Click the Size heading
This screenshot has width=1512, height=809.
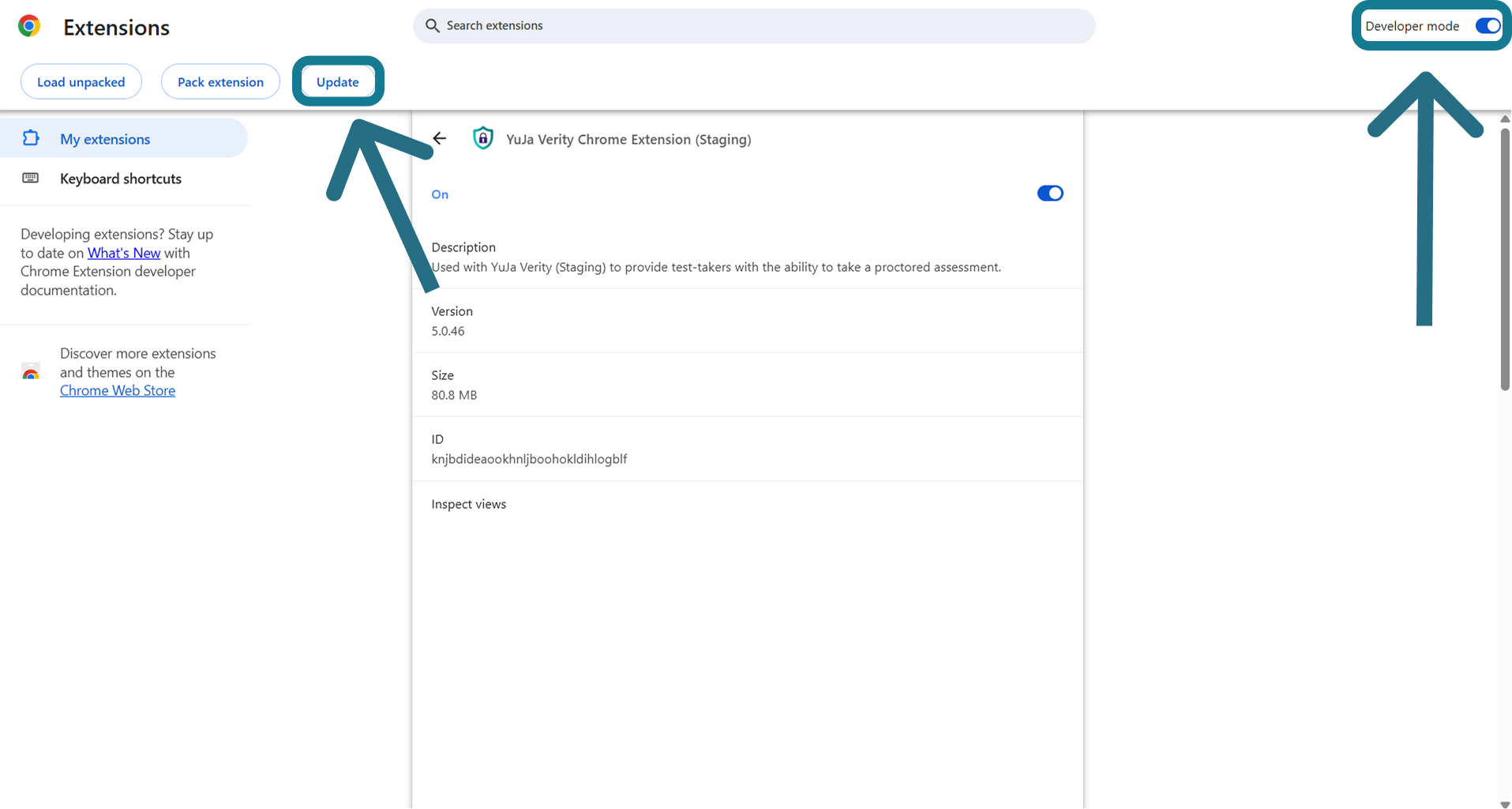coord(442,375)
